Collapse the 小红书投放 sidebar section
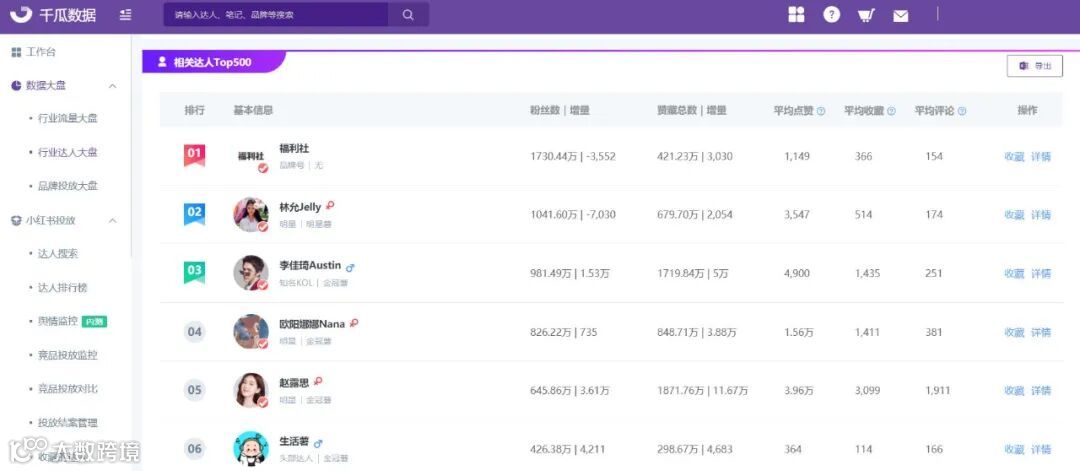This screenshot has height=471, width=1080. pos(113,220)
